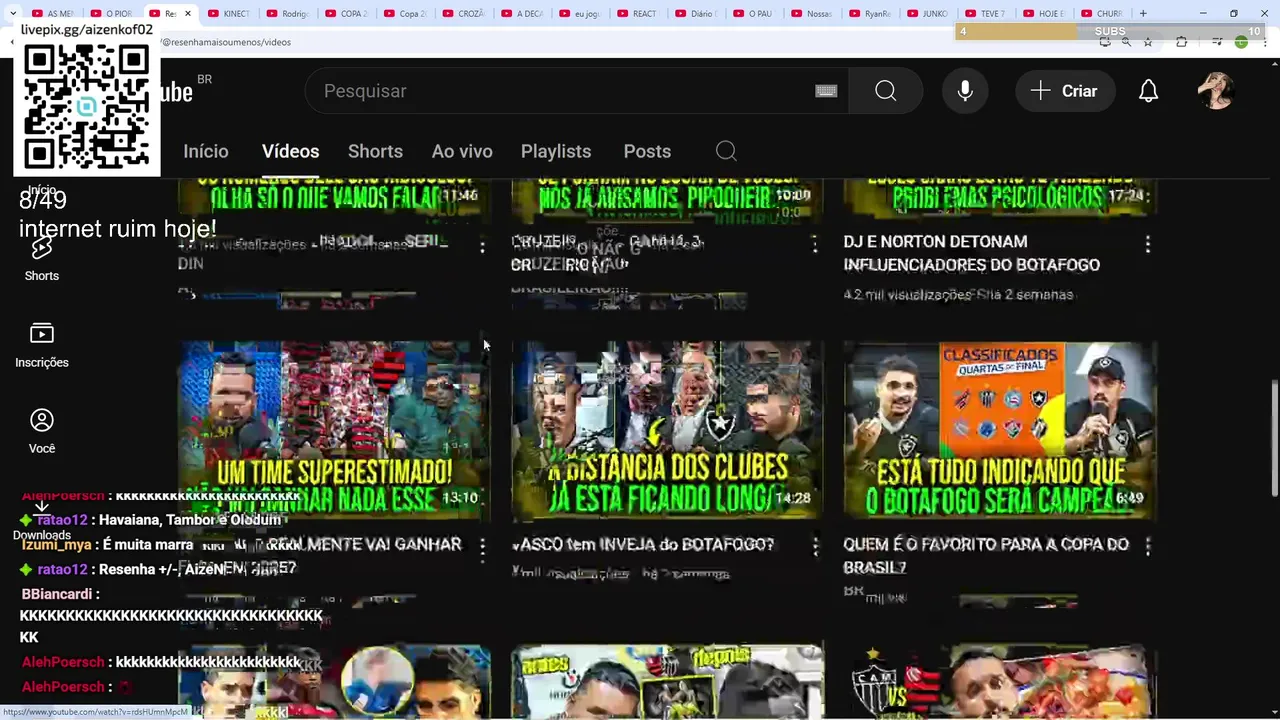The width and height of the screenshot is (1280, 720).
Task: Click the page vertical scrollbar thumb
Action: point(1273,437)
